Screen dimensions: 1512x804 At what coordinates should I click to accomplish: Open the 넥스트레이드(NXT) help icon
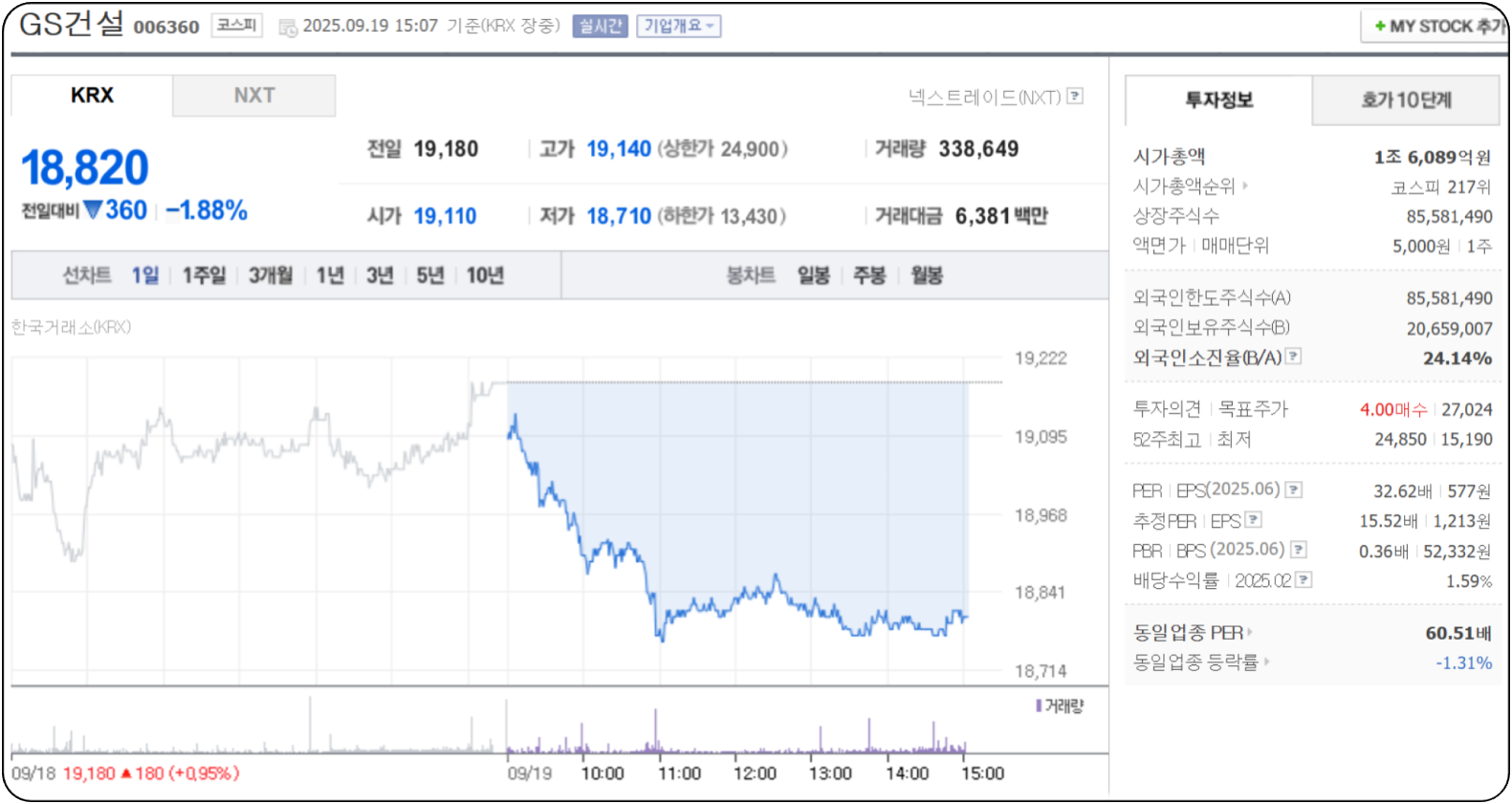1076,96
